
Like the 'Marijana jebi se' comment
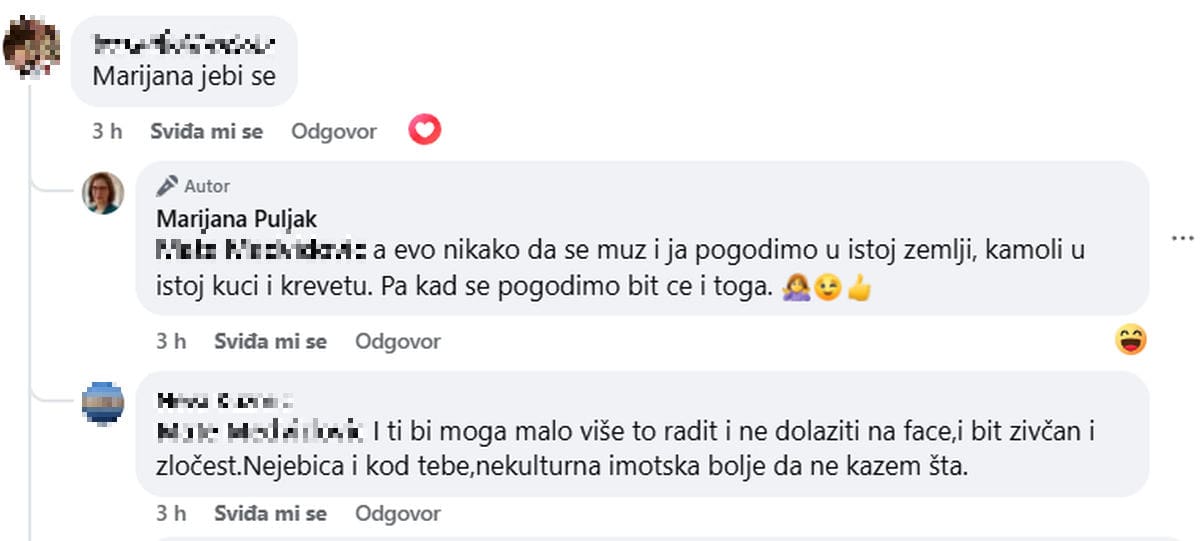click(x=206, y=131)
